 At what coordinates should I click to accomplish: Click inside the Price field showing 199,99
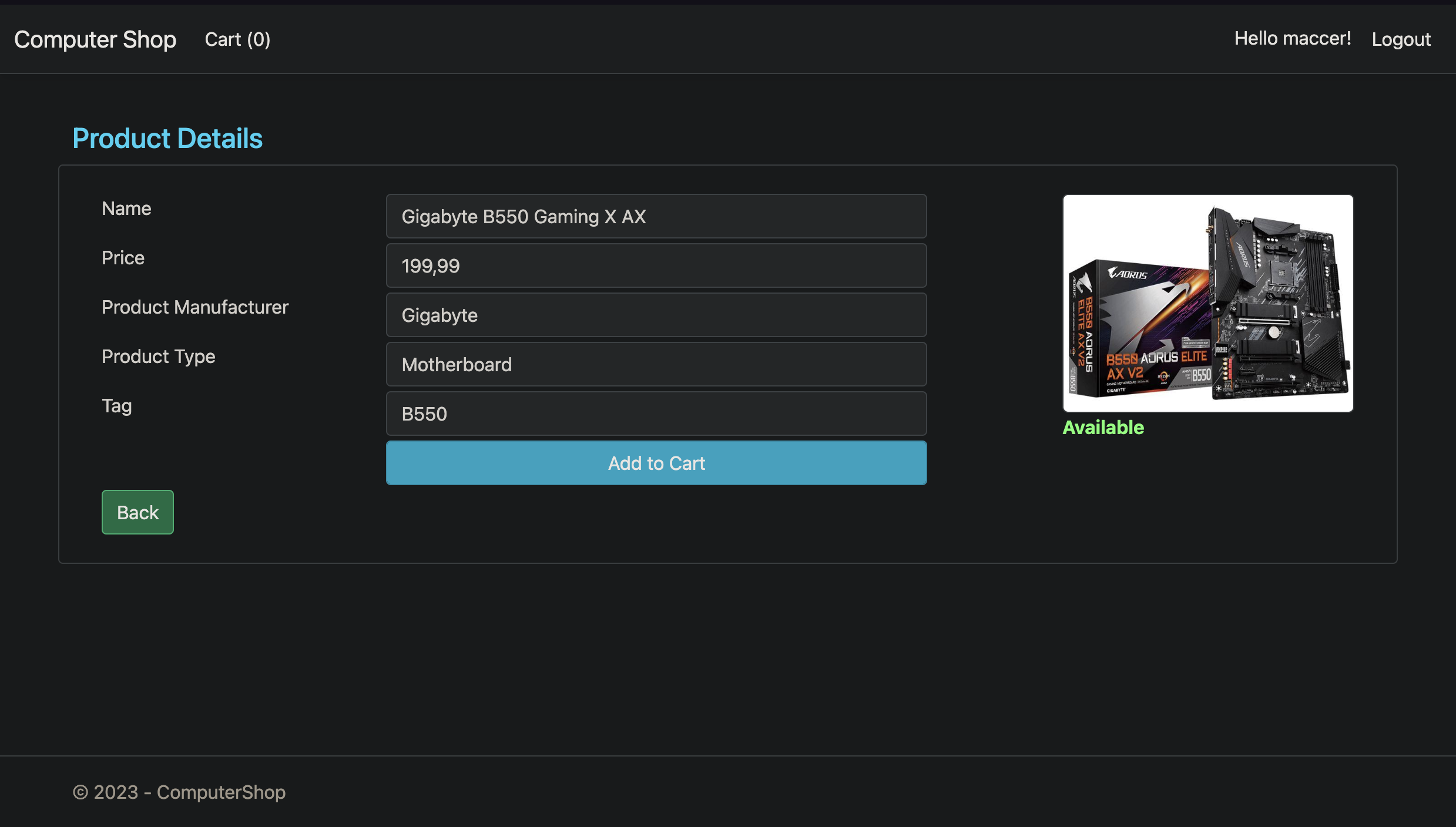pos(656,265)
